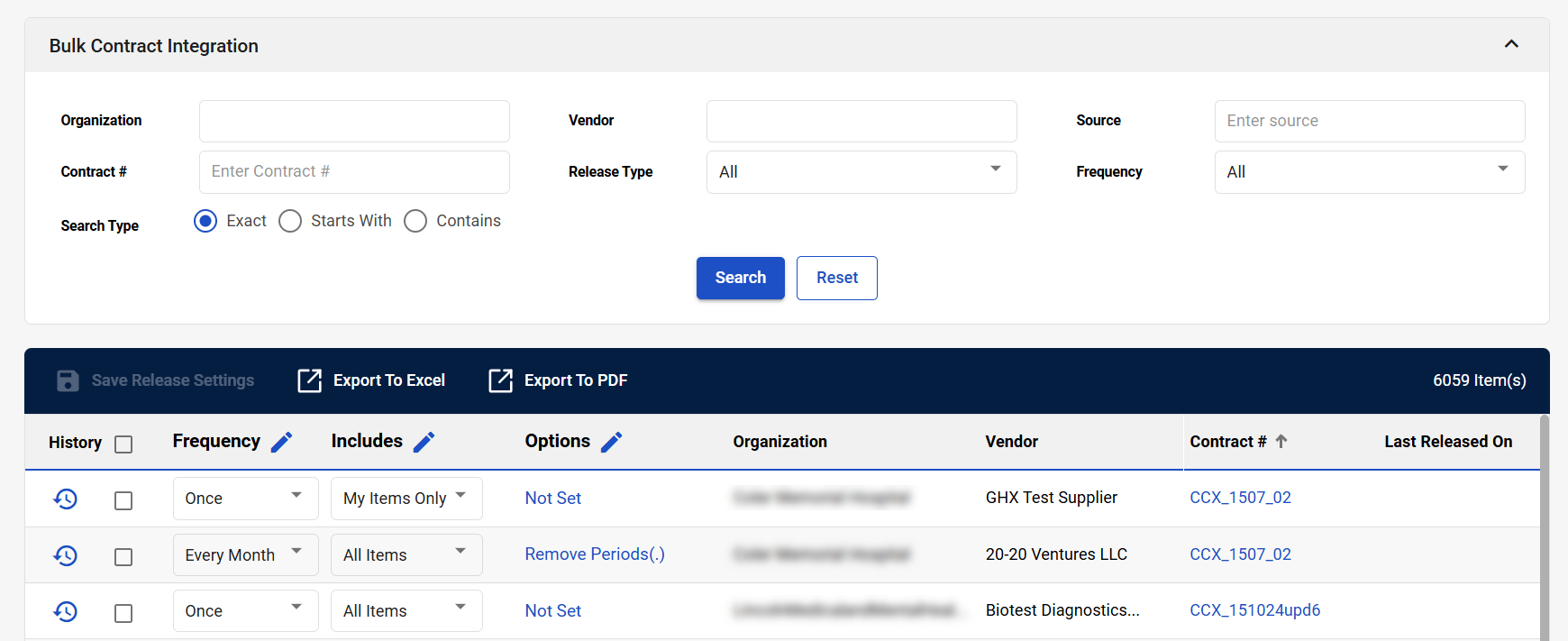The height and width of the screenshot is (641, 1568).
Task: Click the Options column edit pencil icon
Action: pyautogui.click(x=611, y=442)
